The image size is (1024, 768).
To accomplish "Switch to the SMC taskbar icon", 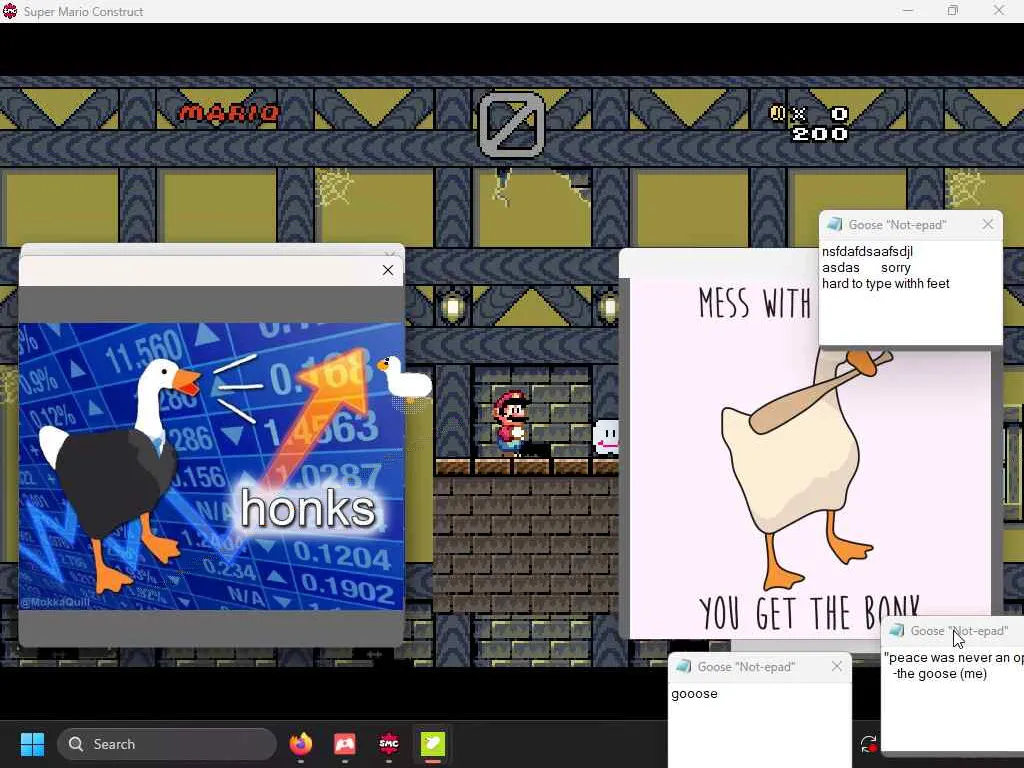I will [x=389, y=744].
